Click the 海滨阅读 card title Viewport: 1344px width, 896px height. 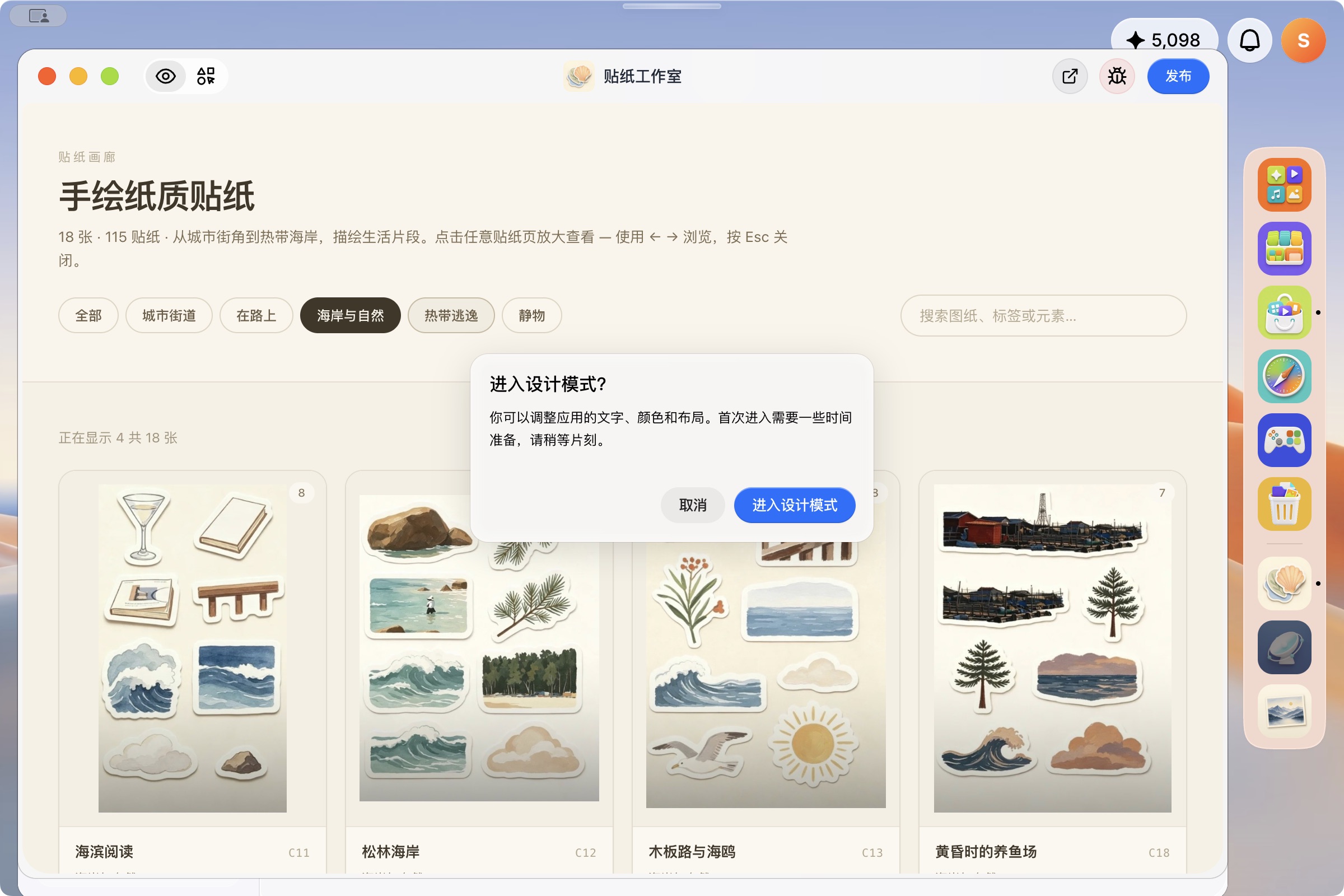click(104, 851)
